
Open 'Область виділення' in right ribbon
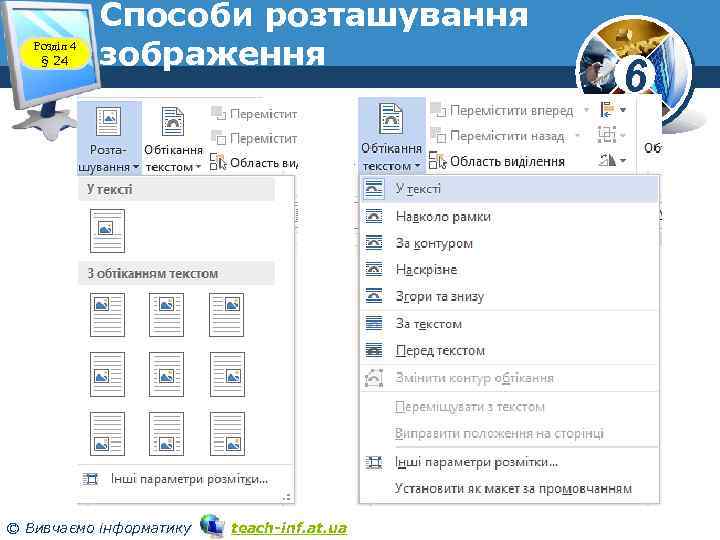[498, 161]
